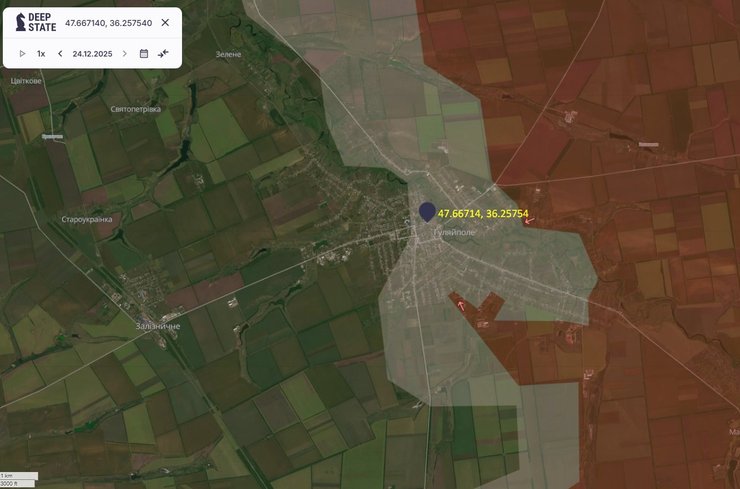740x489 pixels.
Task: Click the Зелене village label
Action: click(228, 54)
